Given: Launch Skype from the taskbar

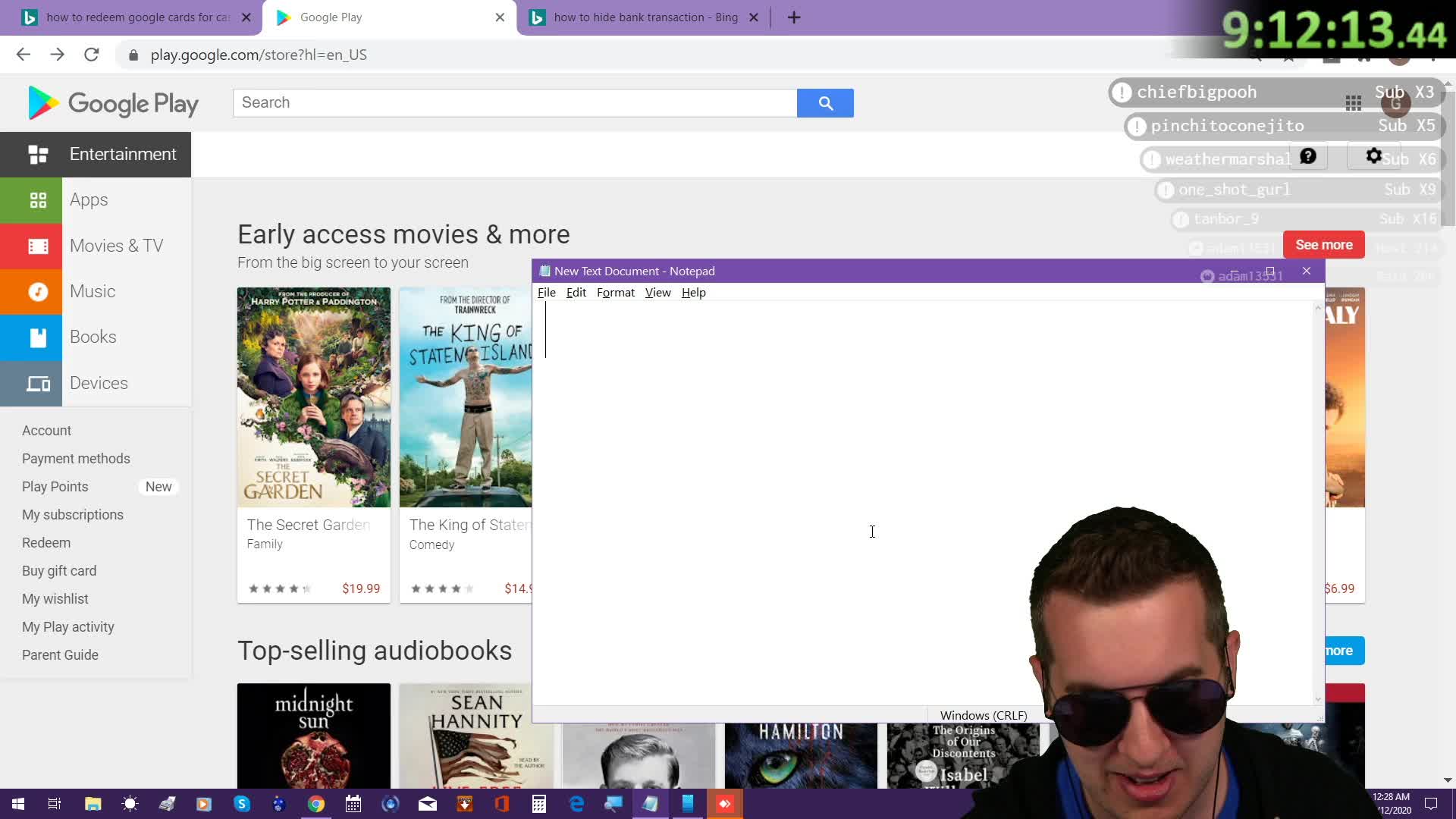Looking at the screenshot, I should click(x=242, y=804).
